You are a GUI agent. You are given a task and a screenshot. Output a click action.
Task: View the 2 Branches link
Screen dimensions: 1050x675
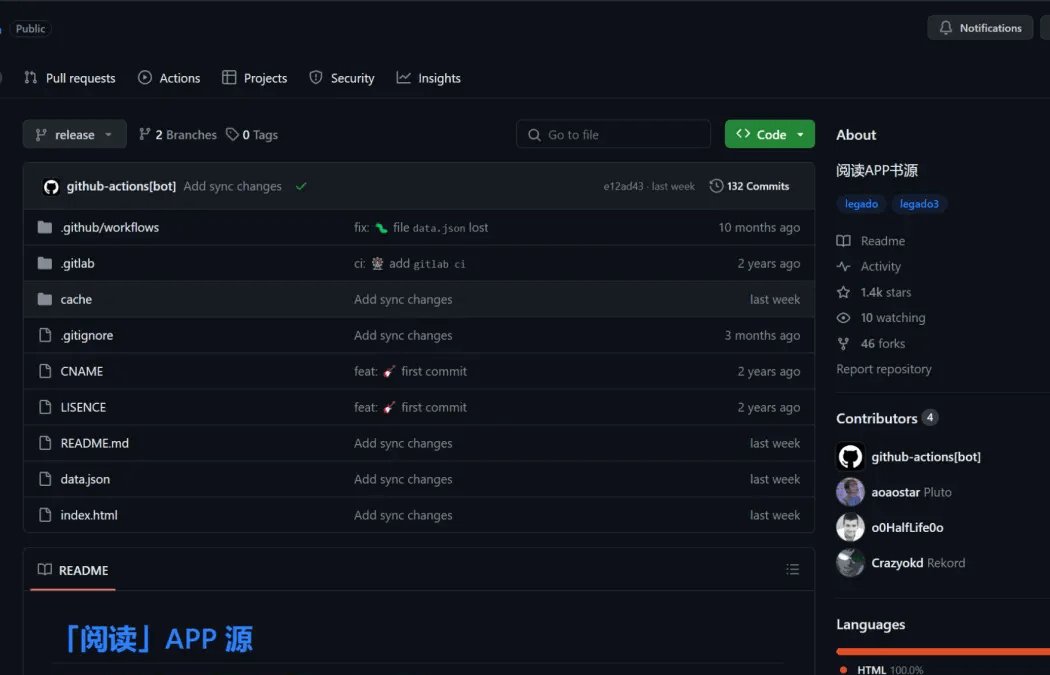point(177,135)
